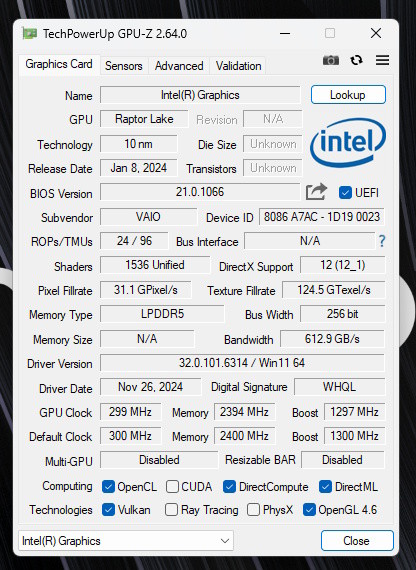This screenshot has height=570, width=416.
Task: Click the Intel logo image
Action: (x=348, y=143)
